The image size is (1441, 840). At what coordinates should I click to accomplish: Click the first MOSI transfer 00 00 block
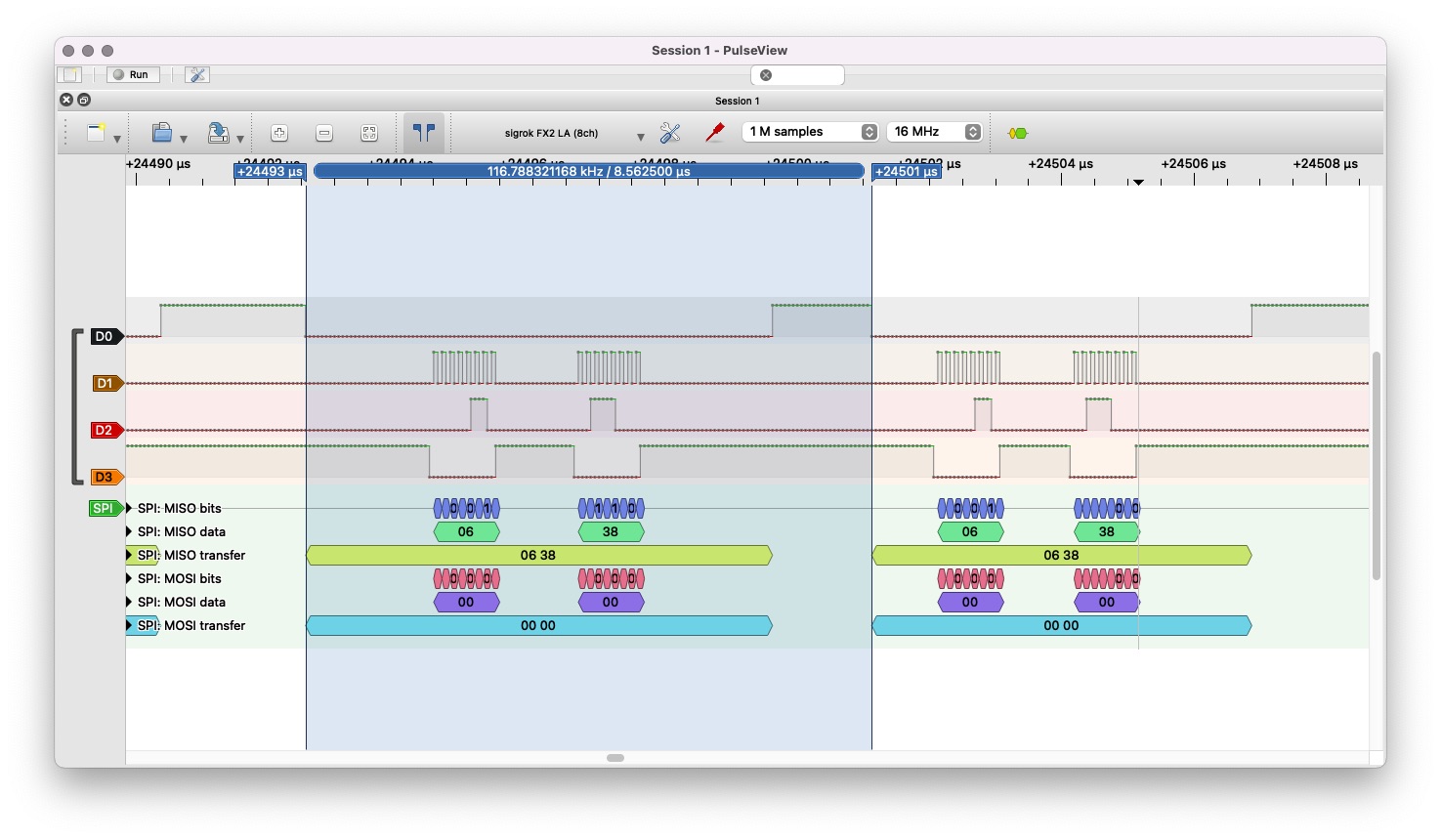coord(538,625)
